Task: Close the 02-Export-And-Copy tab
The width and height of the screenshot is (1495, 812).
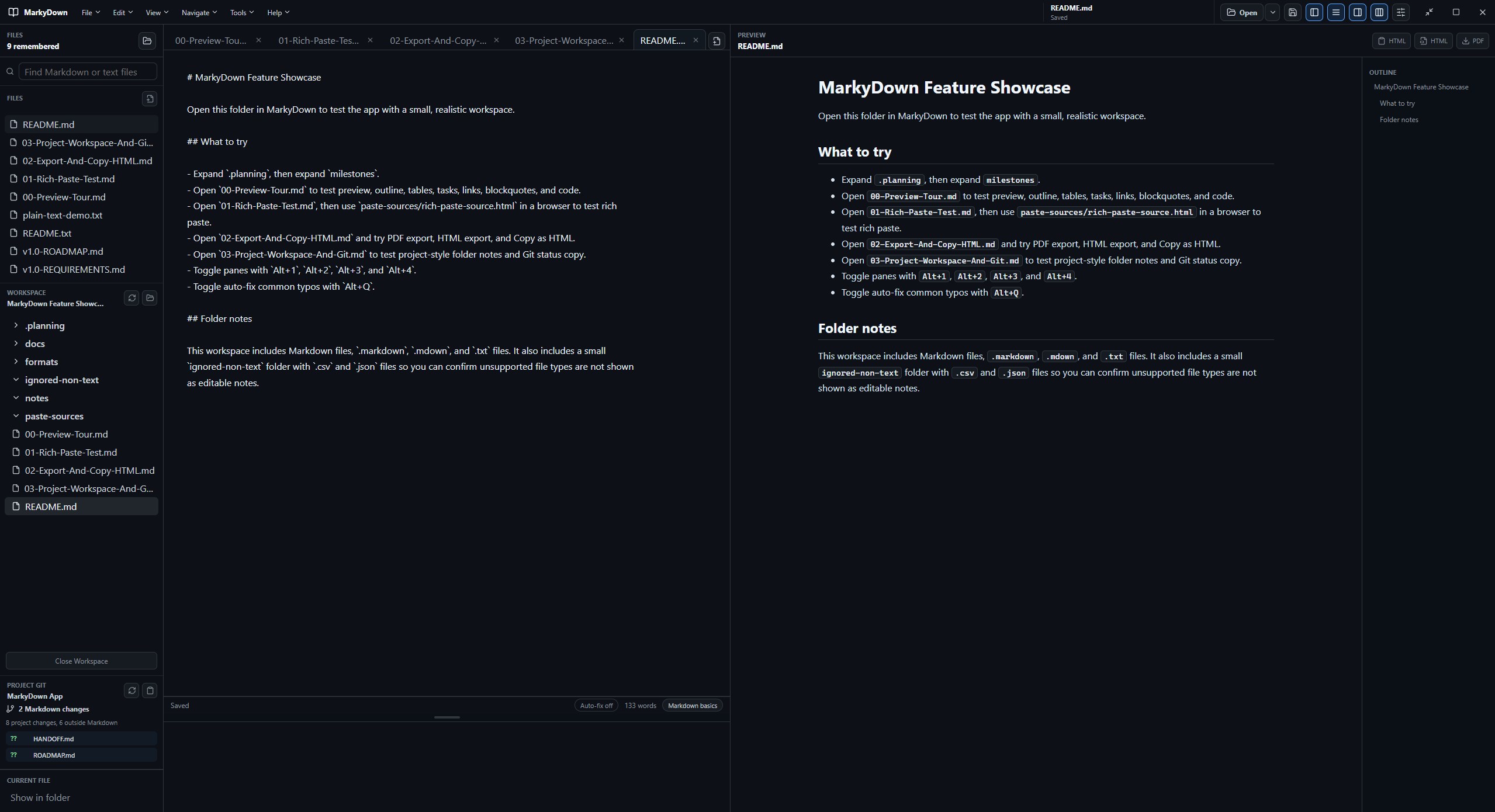Action: pos(496,40)
